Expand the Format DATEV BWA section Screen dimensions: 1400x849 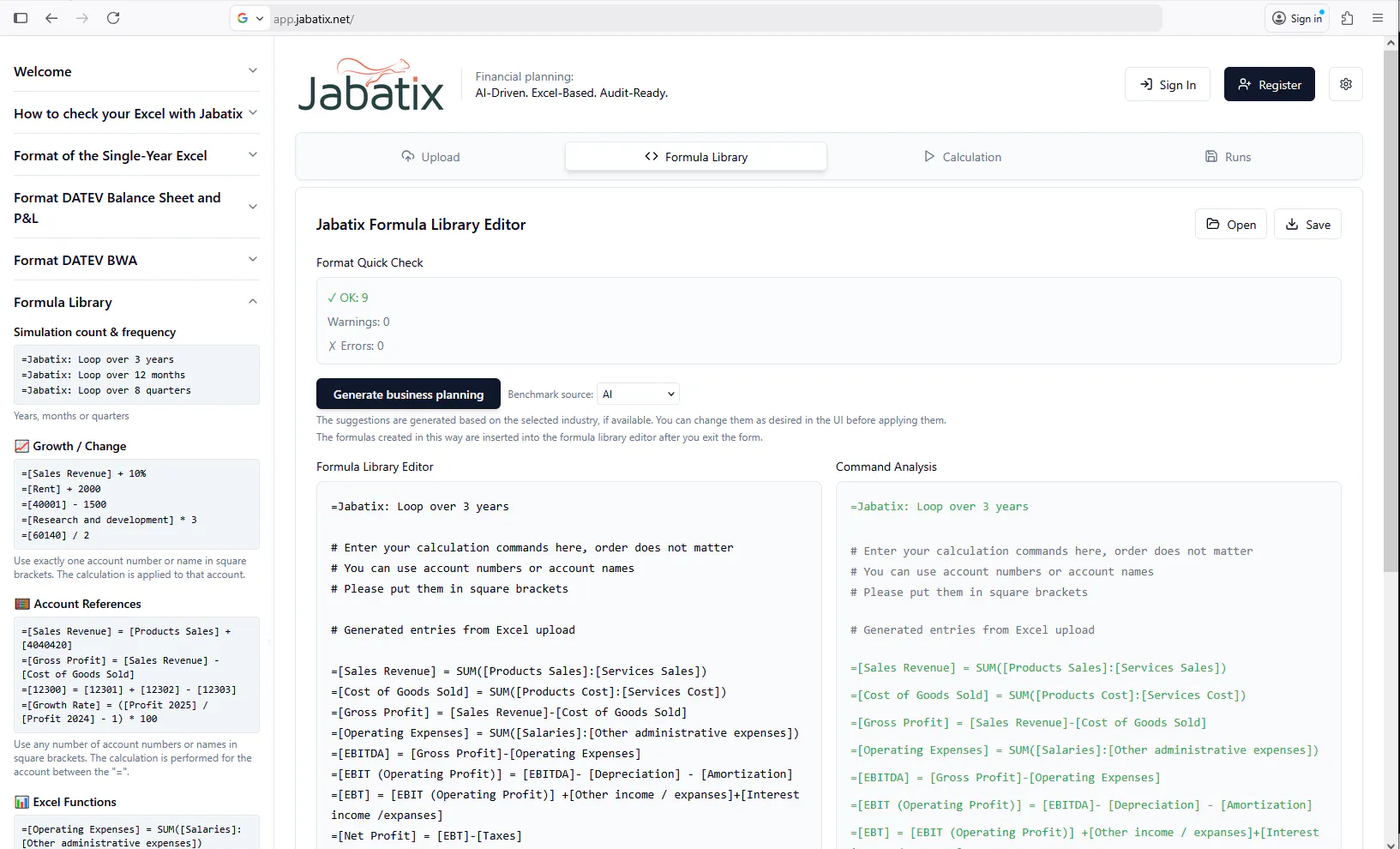136,260
